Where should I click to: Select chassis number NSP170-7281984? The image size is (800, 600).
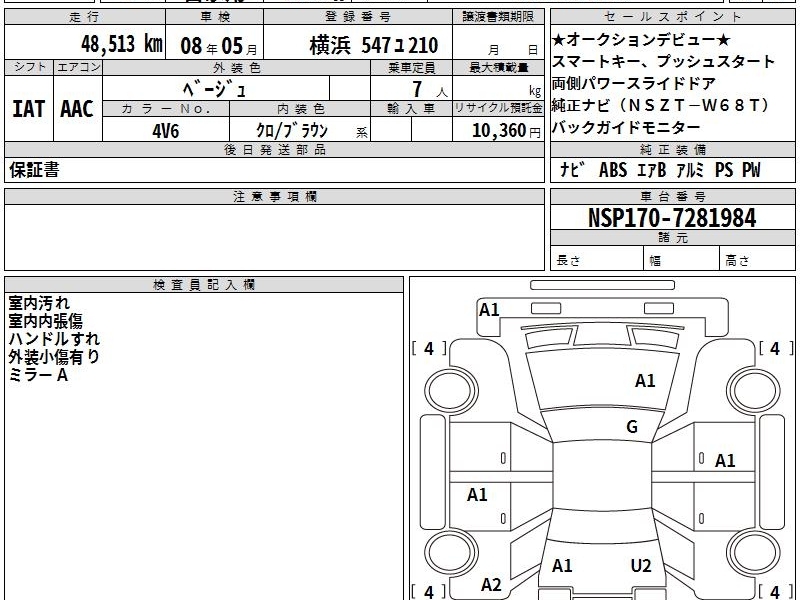672,218
